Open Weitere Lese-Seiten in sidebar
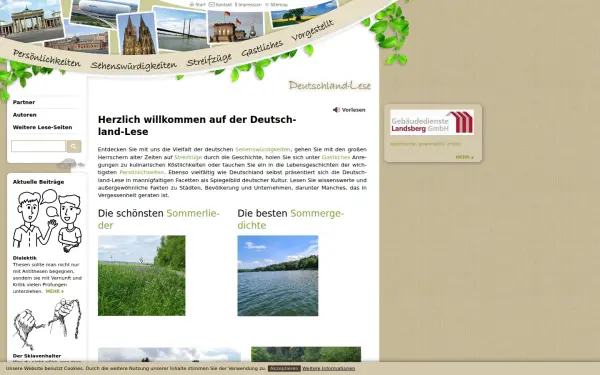The image size is (600, 375). coord(42,127)
